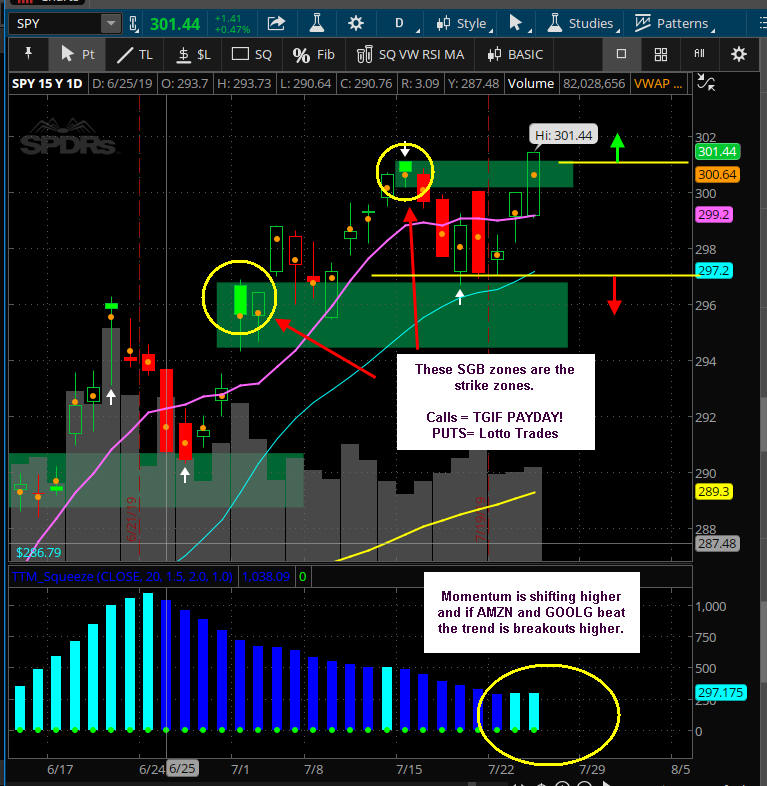767x786 pixels.
Task: Click the cyan 297.175 squeeze axis label
Action: click(x=720, y=692)
